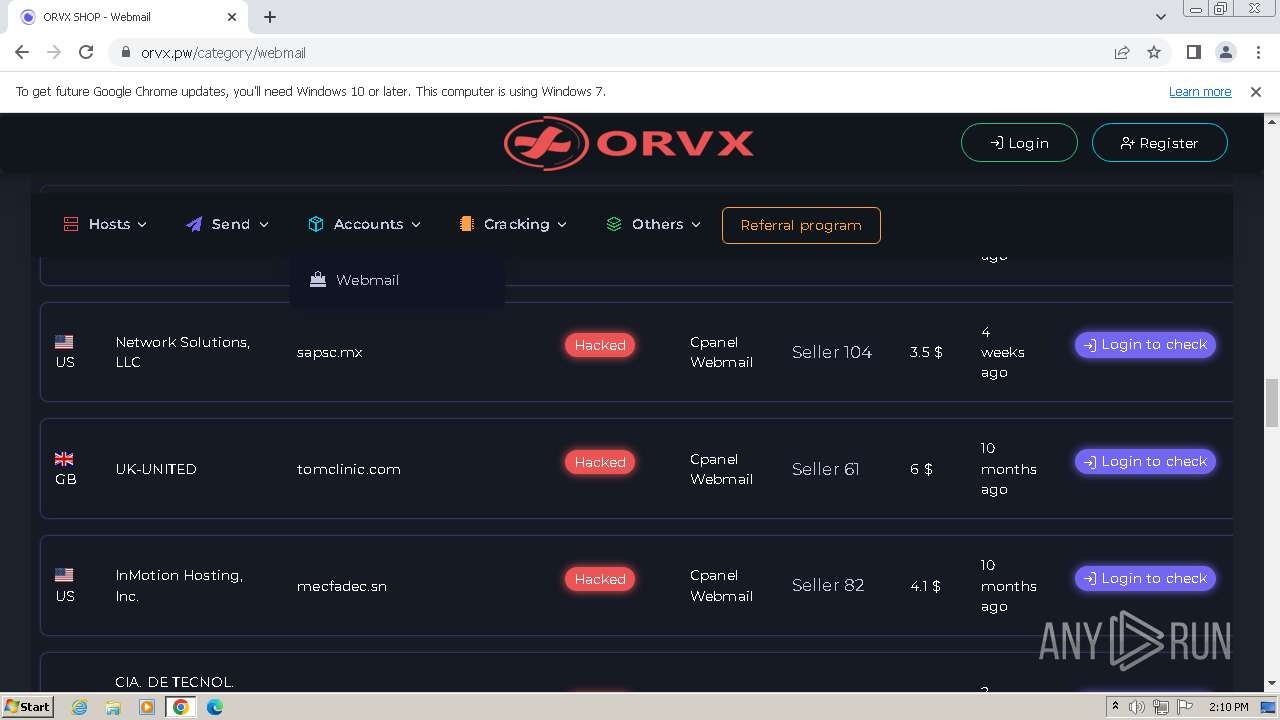
Task: Click Hacked badge for sapsc.mx
Action: [x=600, y=345]
